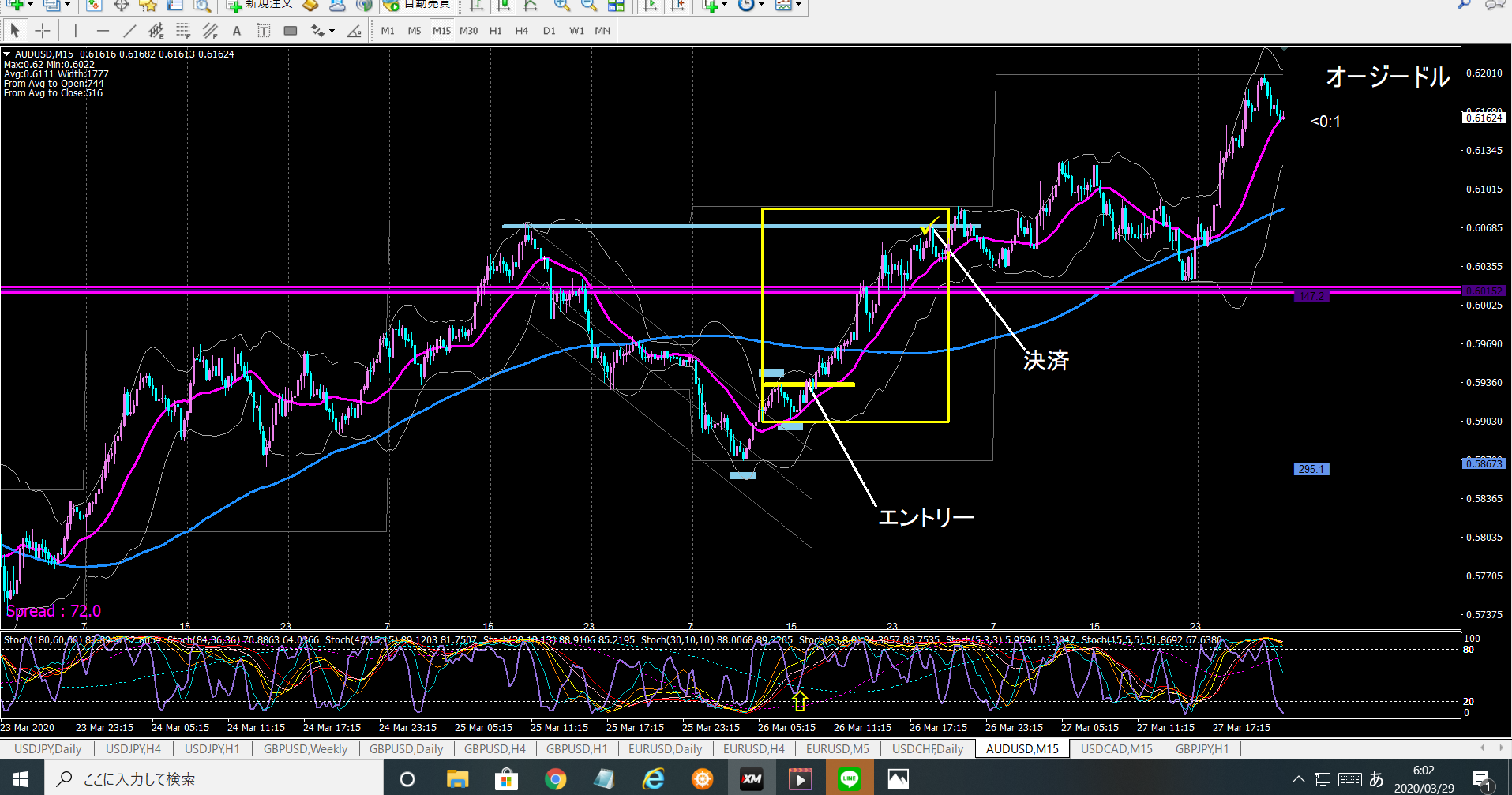The height and width of the screenshot is (795, 1512).
Task: Open the Strategy Tester icon
Action: [202, 5]
